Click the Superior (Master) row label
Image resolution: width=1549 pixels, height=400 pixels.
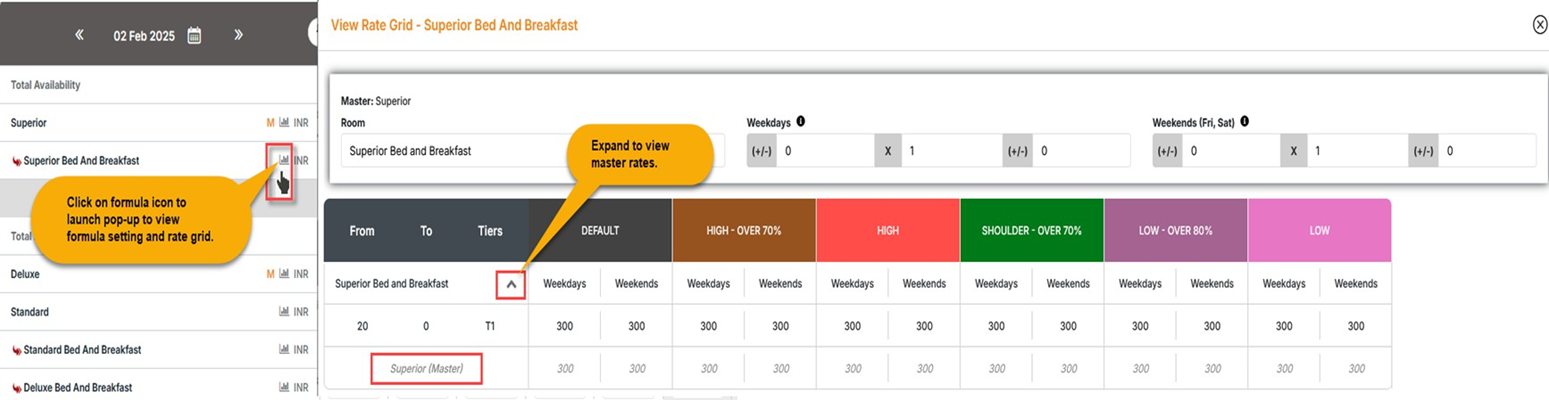point(427,369)
